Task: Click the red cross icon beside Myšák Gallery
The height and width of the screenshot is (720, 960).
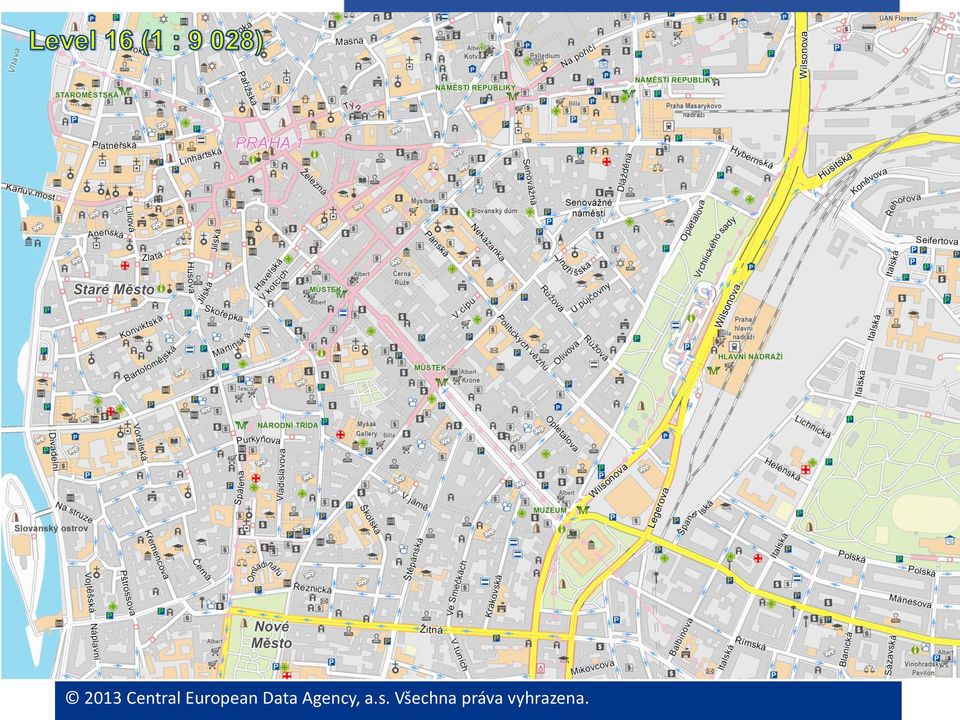Action: (x=340, y=434)
